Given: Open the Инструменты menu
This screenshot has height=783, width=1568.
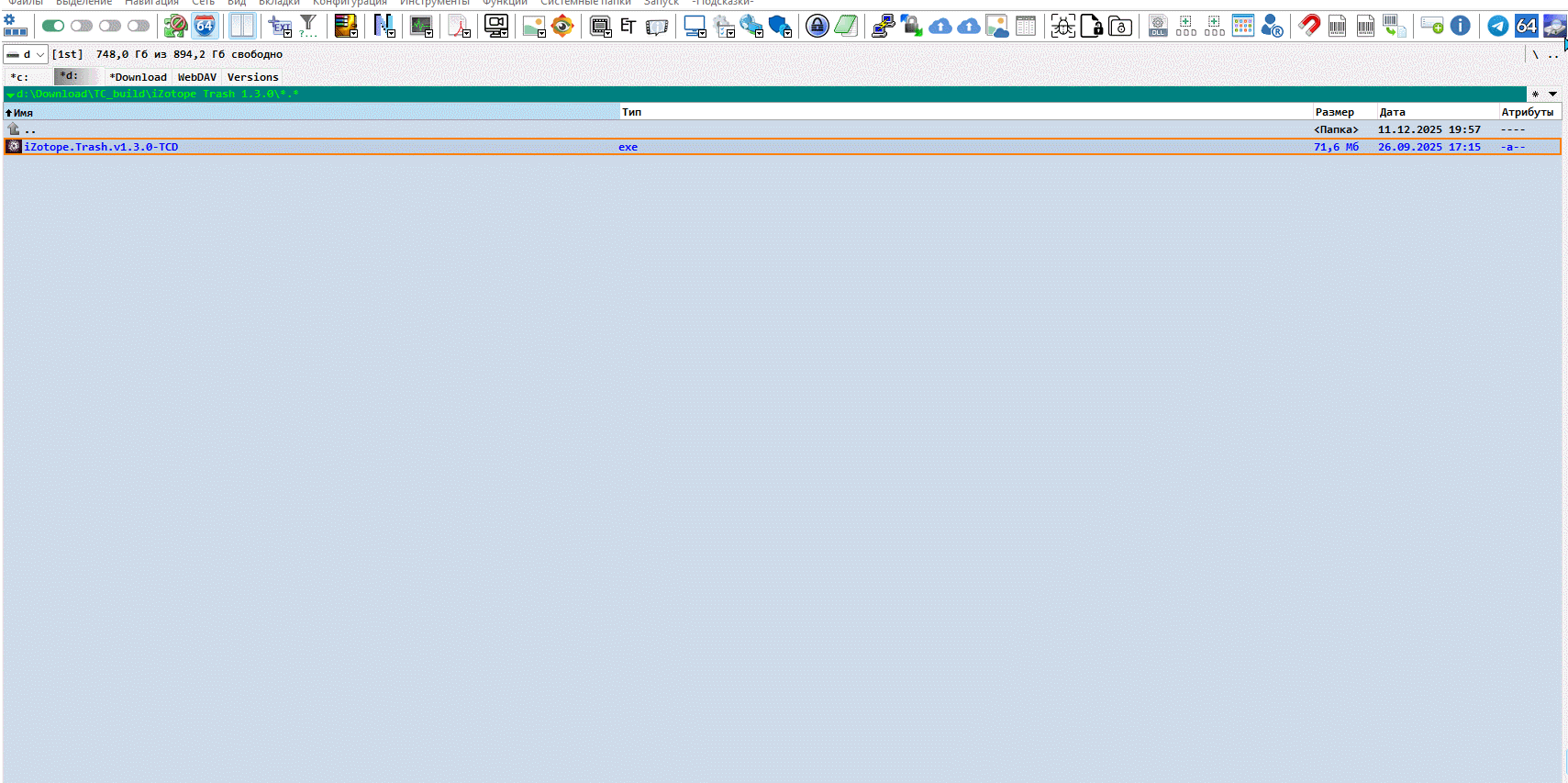Looking at the screenshot, I should (435, 4).
